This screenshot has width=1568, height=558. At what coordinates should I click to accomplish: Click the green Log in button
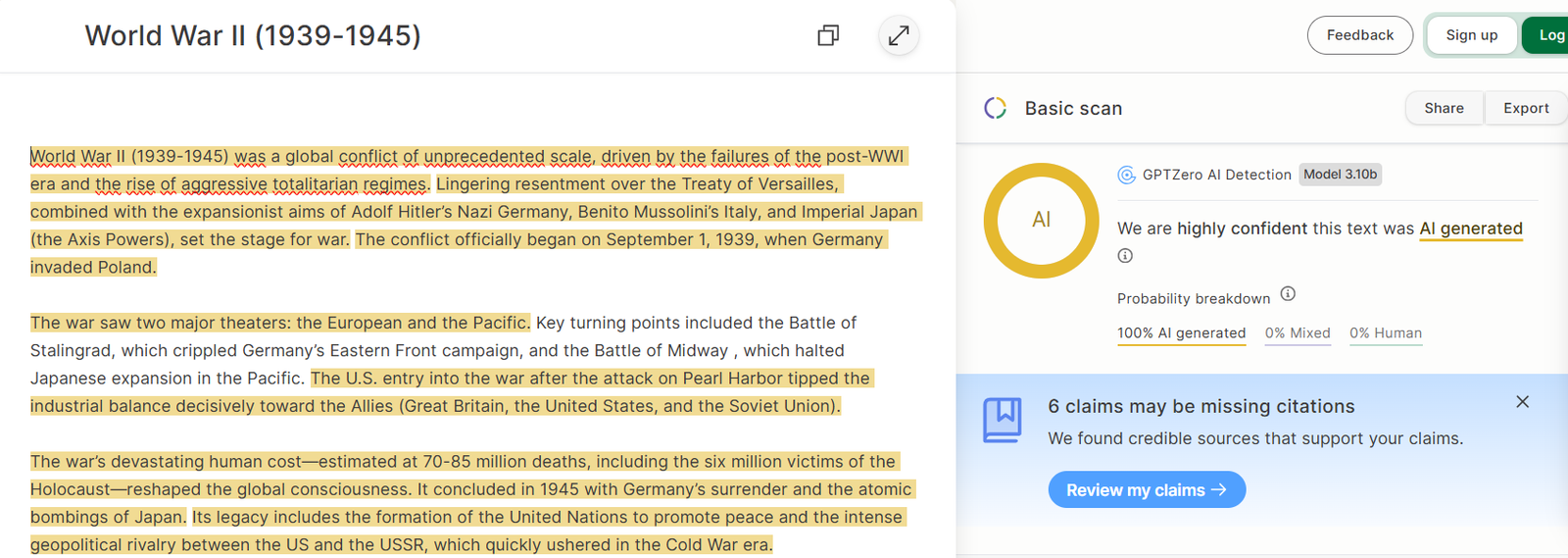[1548, 35]
